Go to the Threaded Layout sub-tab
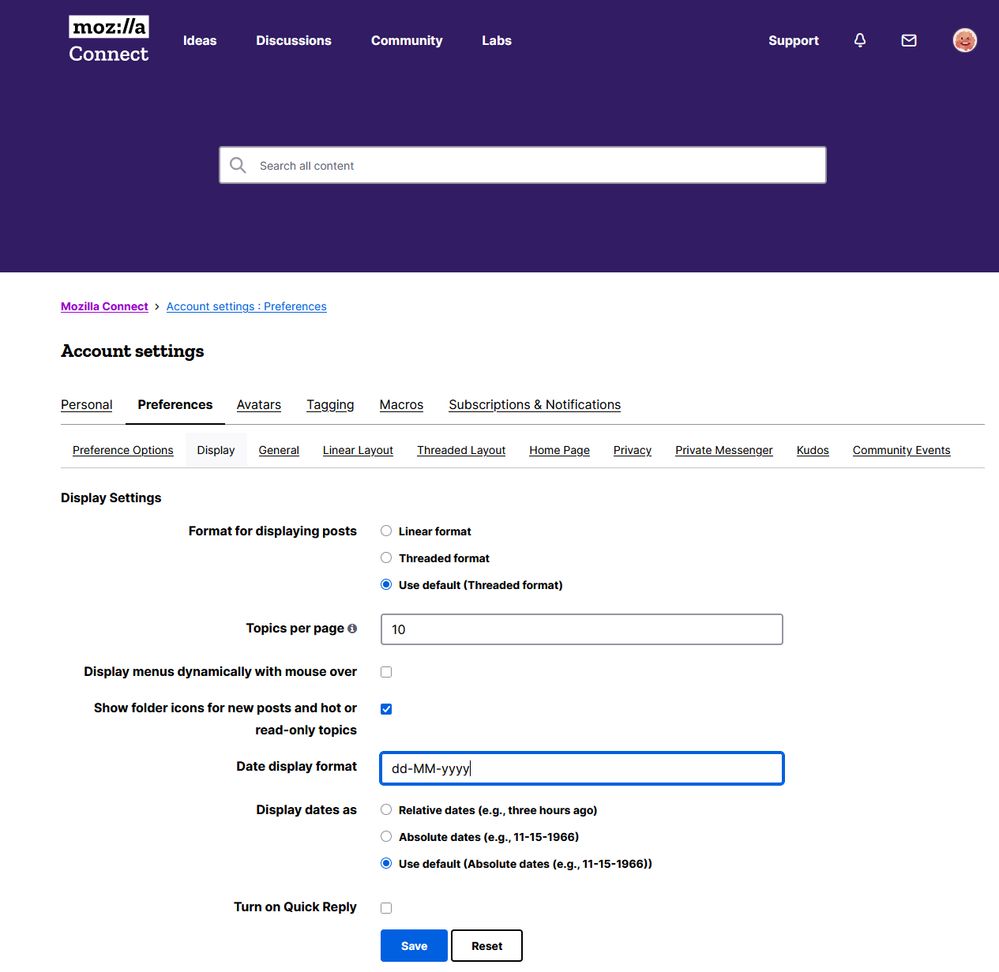999x972 pixels. (461, 451)
